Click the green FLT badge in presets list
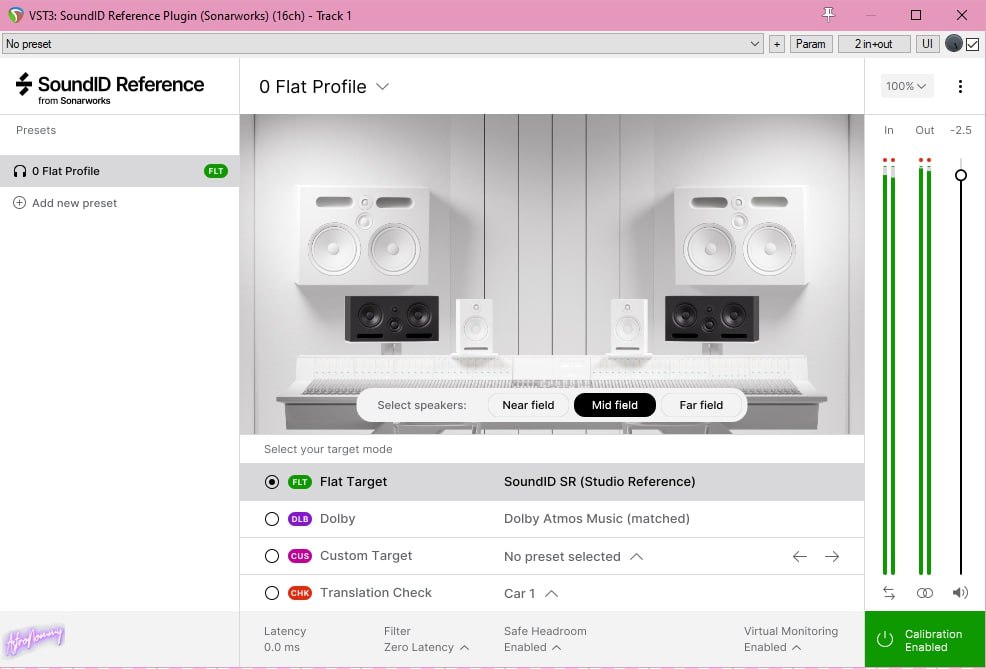Viewport: 986px width, 669px height. [x=216, y=171]
